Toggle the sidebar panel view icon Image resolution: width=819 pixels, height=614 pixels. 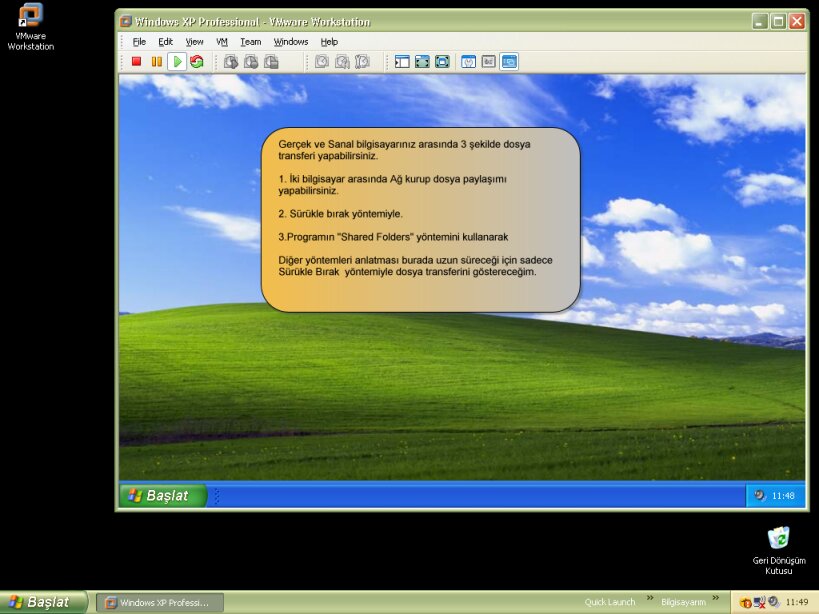(402, 62)
